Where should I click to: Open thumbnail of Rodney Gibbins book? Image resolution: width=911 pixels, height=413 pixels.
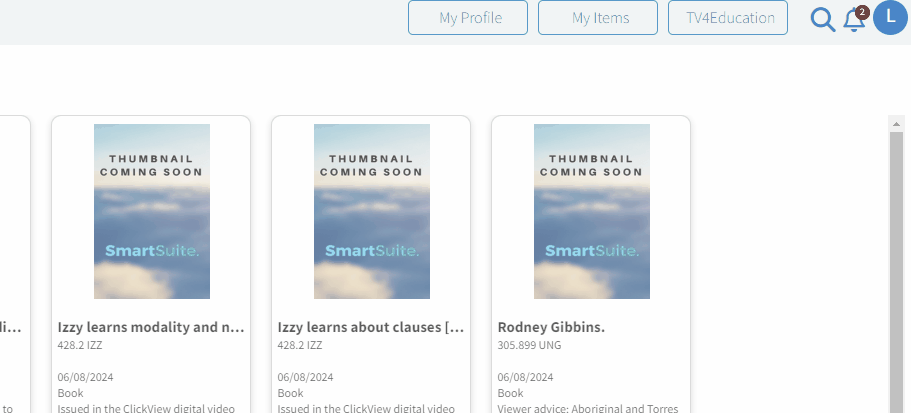tap(592, 211)
